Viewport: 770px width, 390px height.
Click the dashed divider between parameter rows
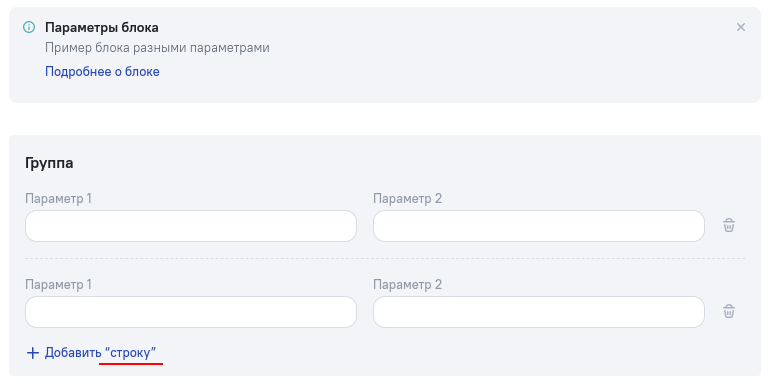(385, 258)
